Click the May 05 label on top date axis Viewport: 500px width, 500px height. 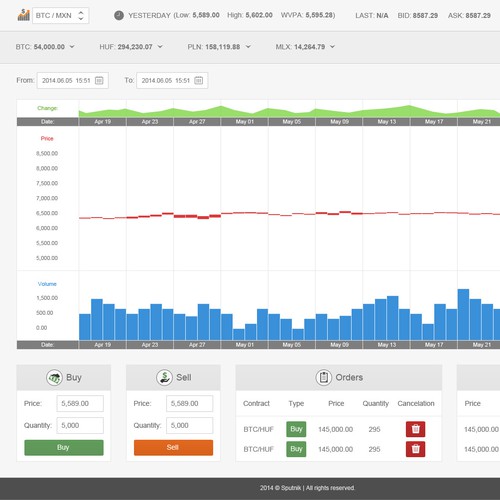[x=292, y=122]
